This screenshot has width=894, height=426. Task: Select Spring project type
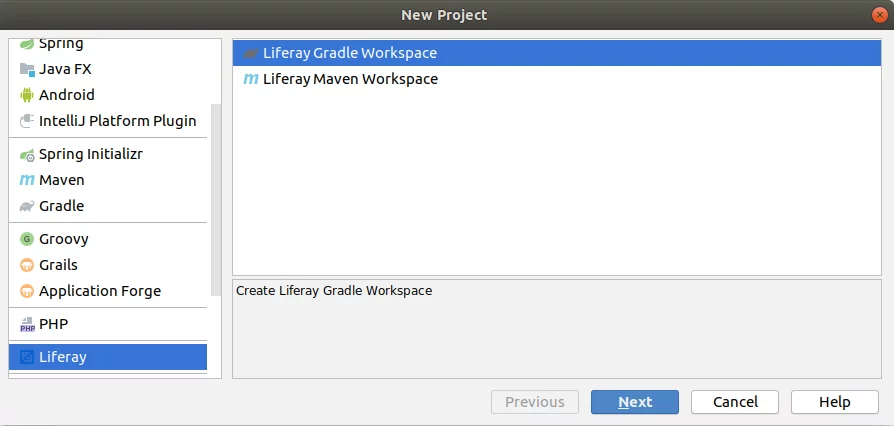[108, 45]
